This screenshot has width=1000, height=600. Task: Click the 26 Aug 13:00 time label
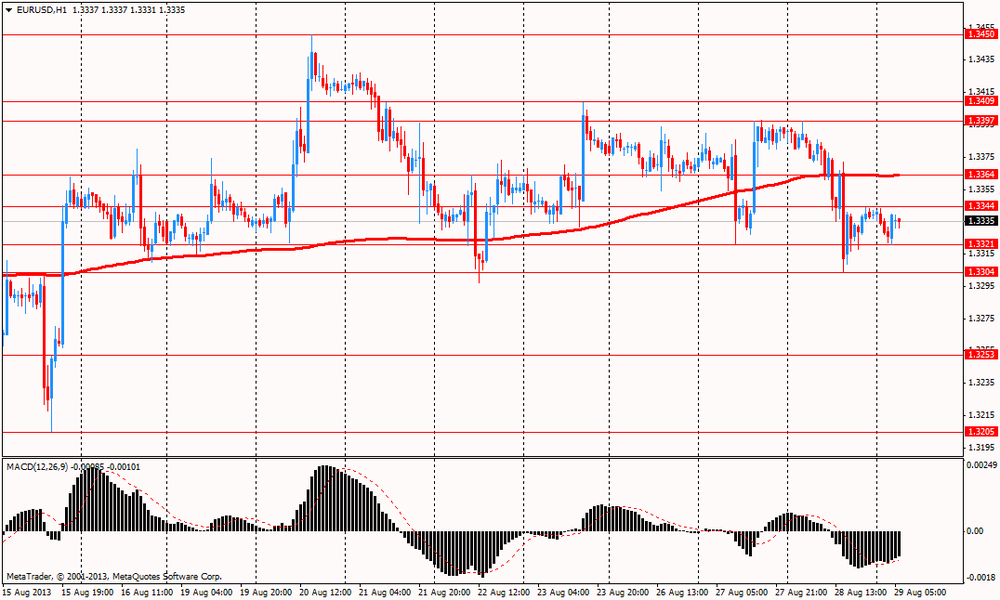pyautogui.click(x=682, y=592)
